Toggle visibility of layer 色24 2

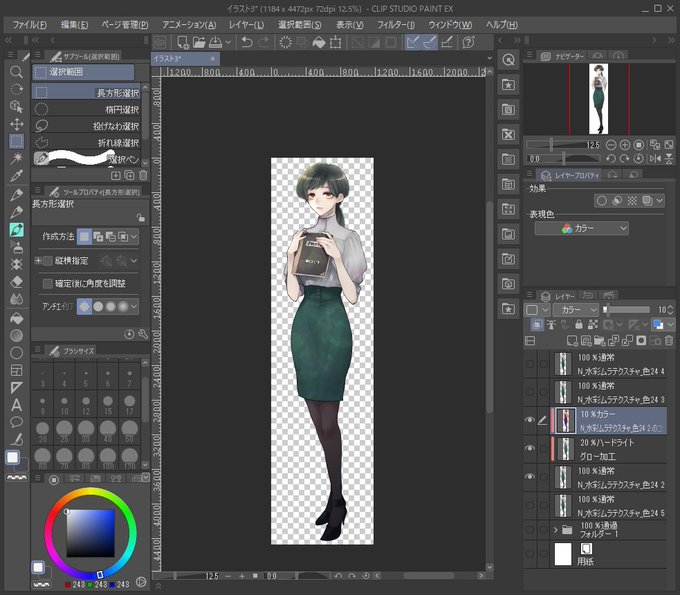click(x=530, y=477)
